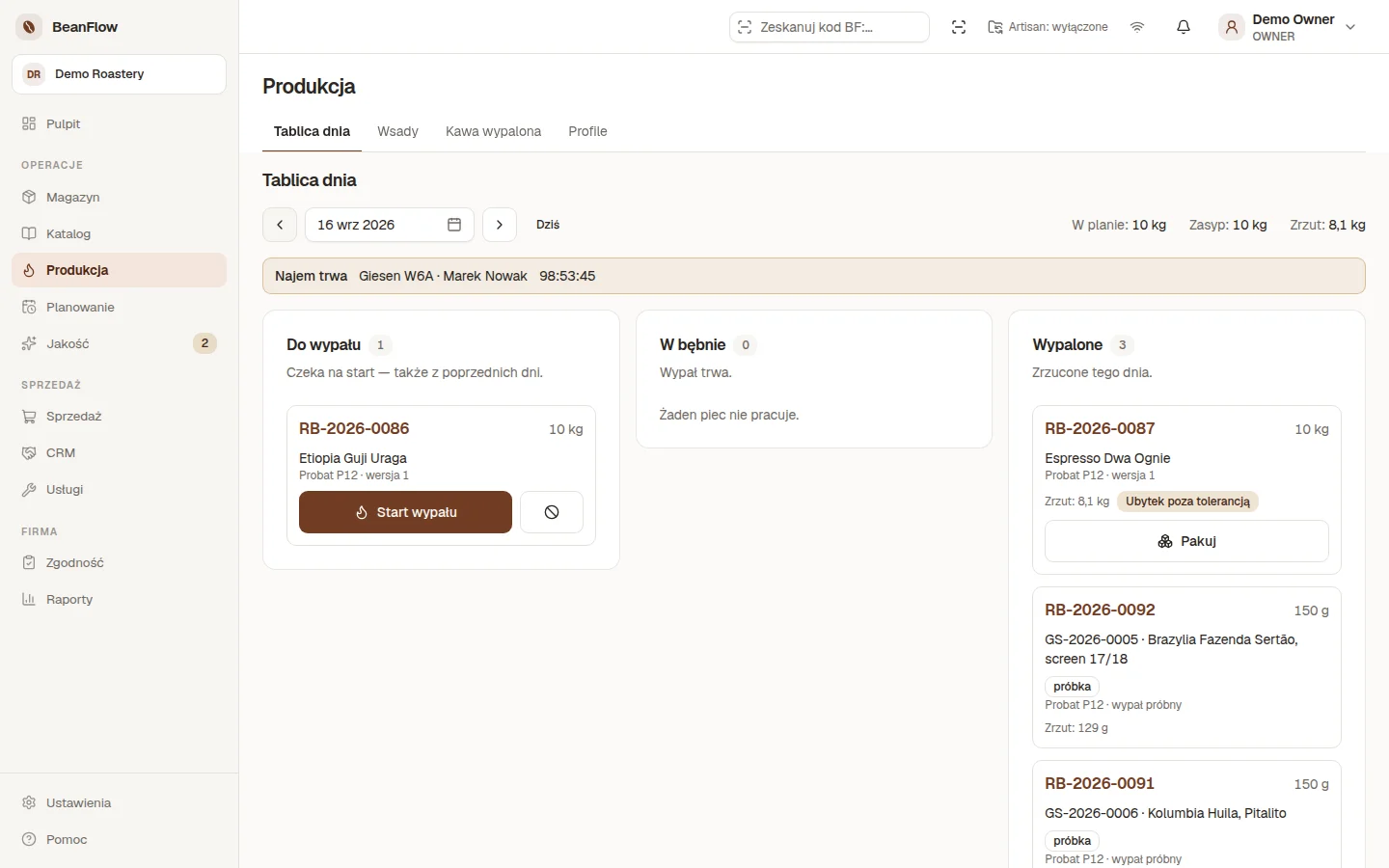Switch to the Wsady tab
1389x868 pixels.
pos(397,131)
